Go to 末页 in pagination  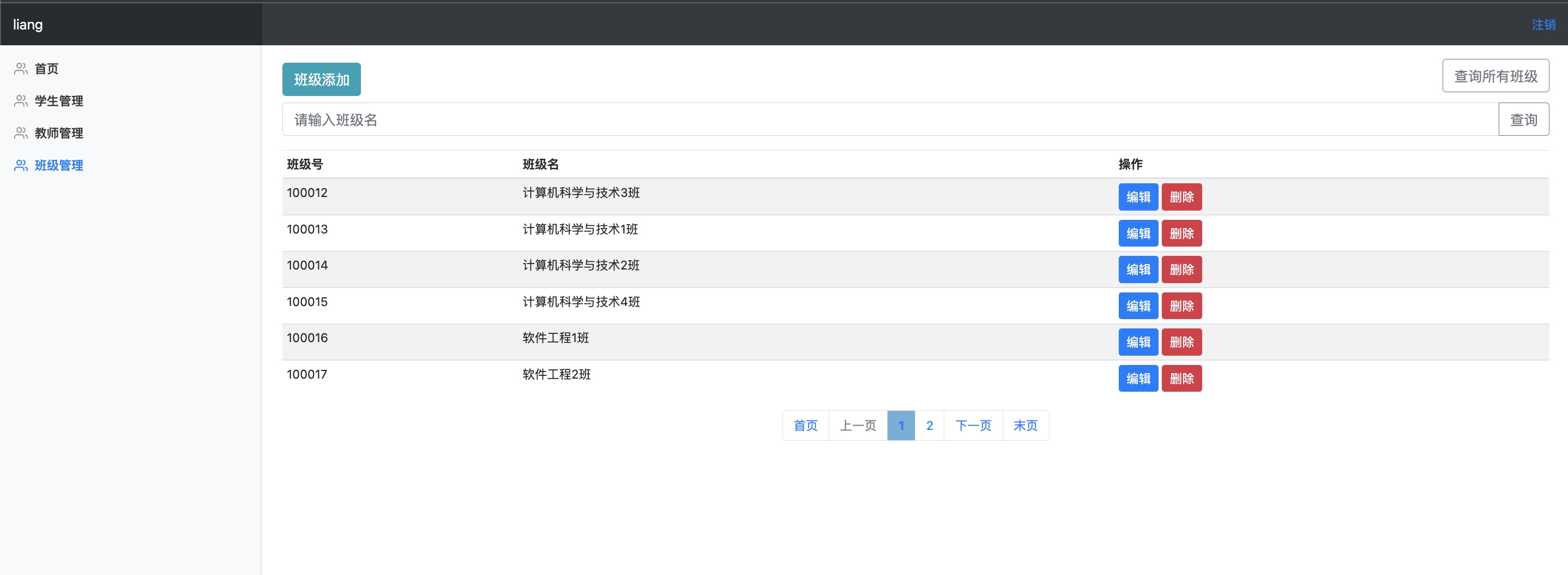(1025, 425)
